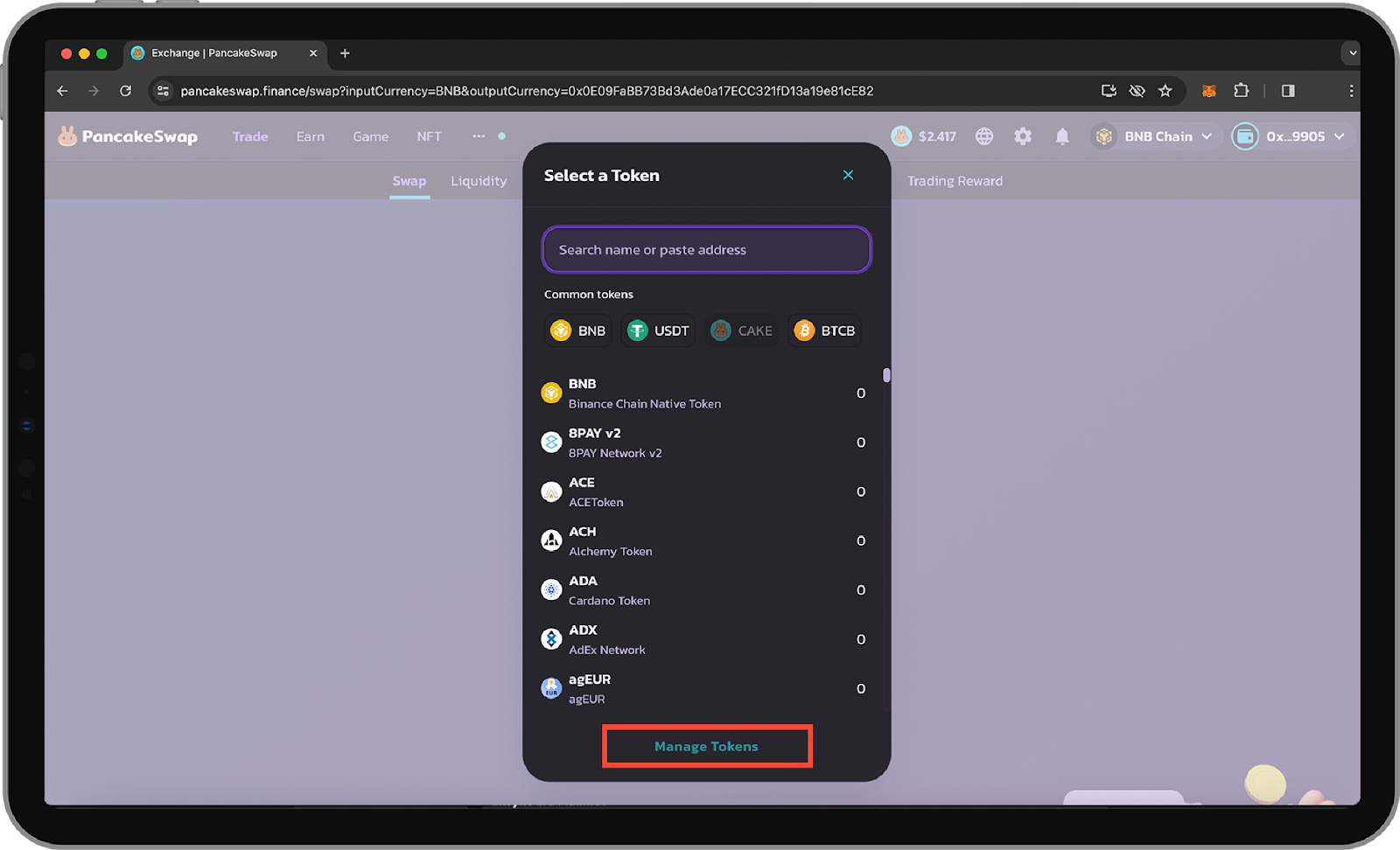Open the Game menu
The image size is (1400, 850).
pyautogui.click(x=371, y=136)
